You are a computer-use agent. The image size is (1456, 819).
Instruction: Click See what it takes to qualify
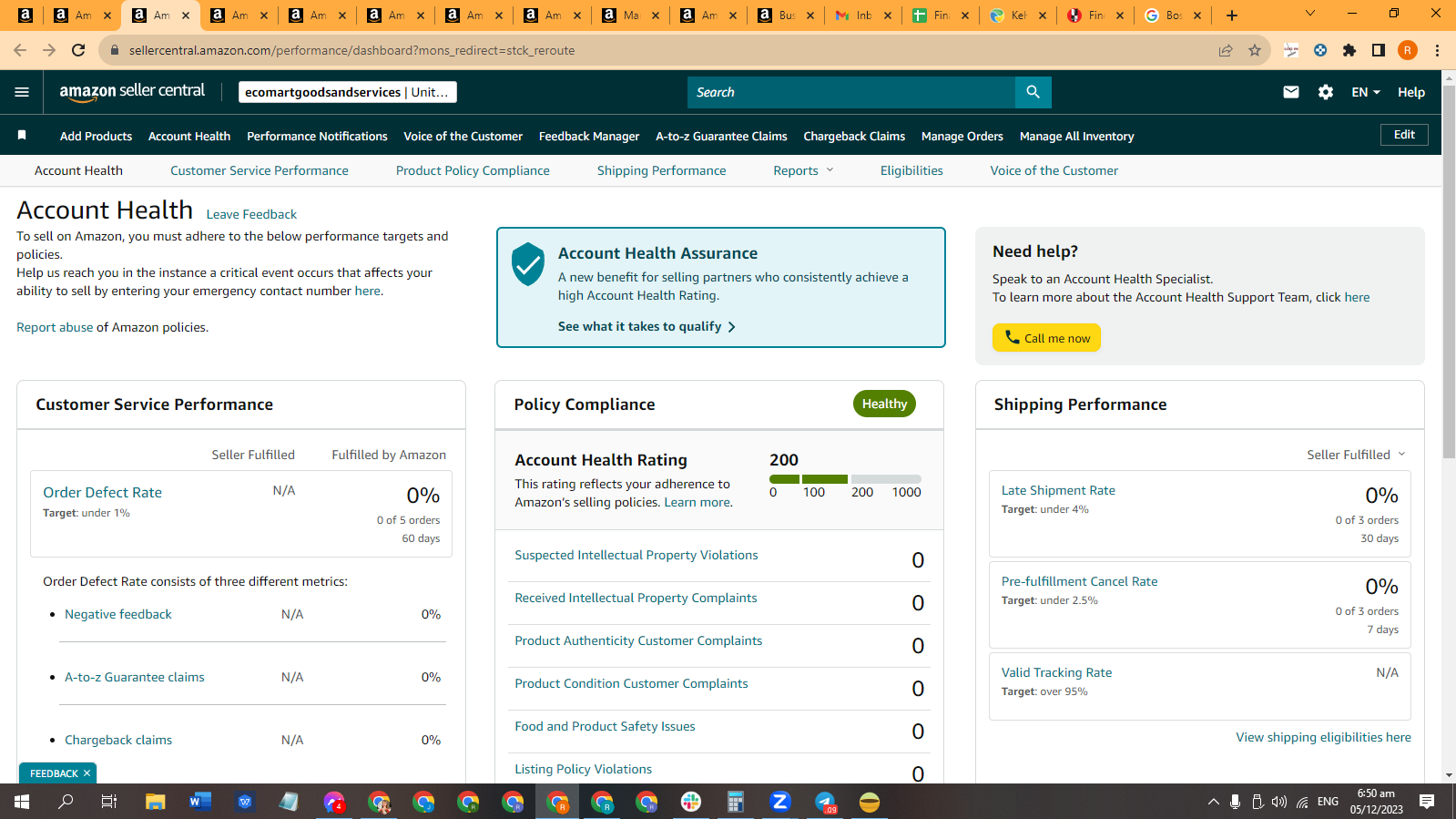647,326
